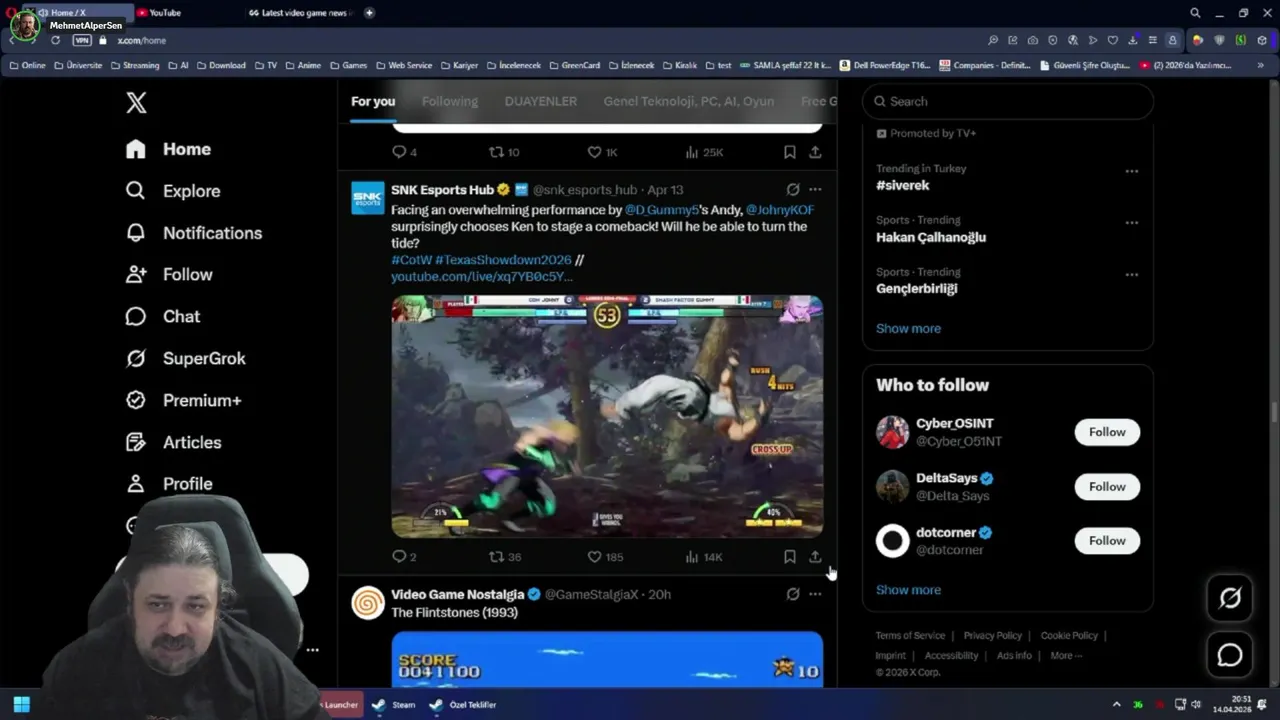The height and width of the screenshot is (720, 1280).
Task: Open the SNK Esports Hub profile avatar
Action: point(367,198)
